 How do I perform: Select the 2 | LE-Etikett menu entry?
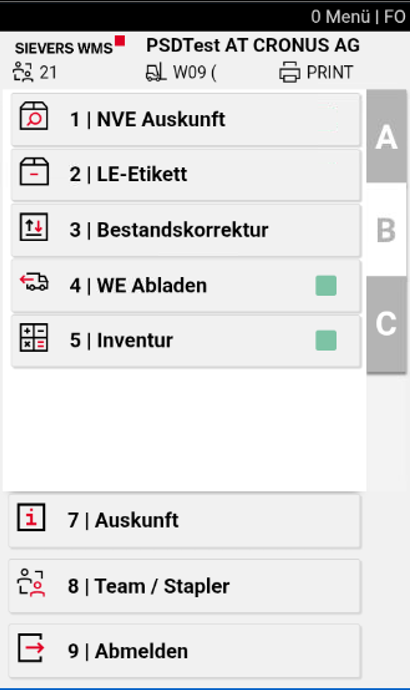(x=186, y=175)
